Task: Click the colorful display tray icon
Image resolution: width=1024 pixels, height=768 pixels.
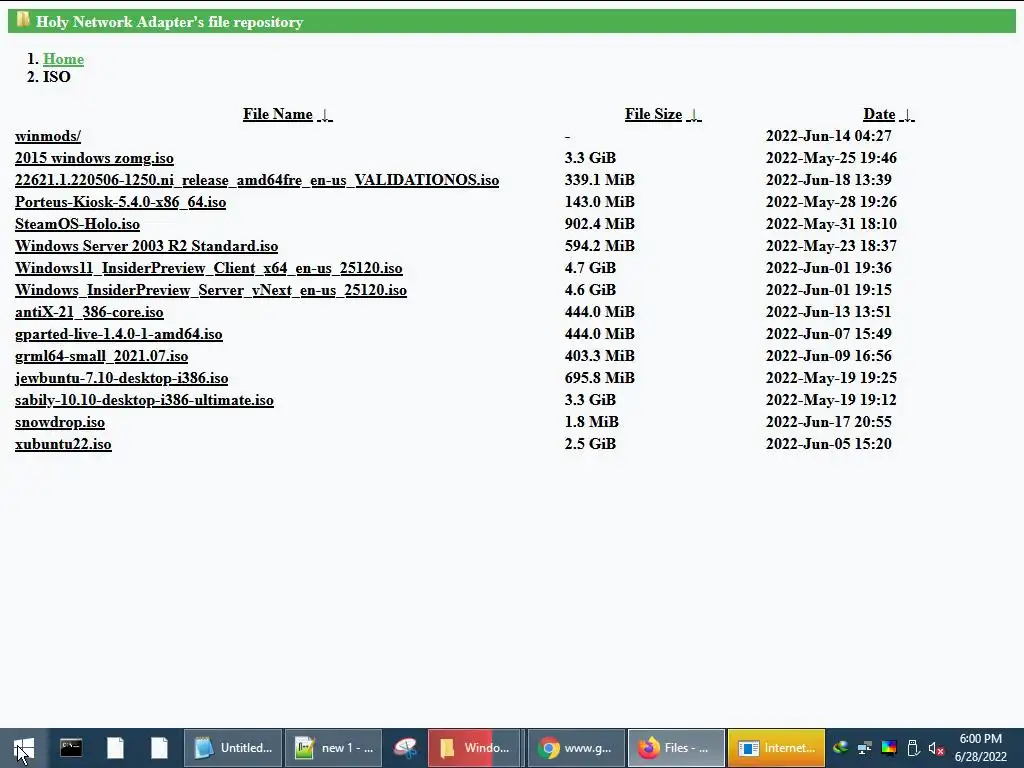Action: click(x=889, y=748)
